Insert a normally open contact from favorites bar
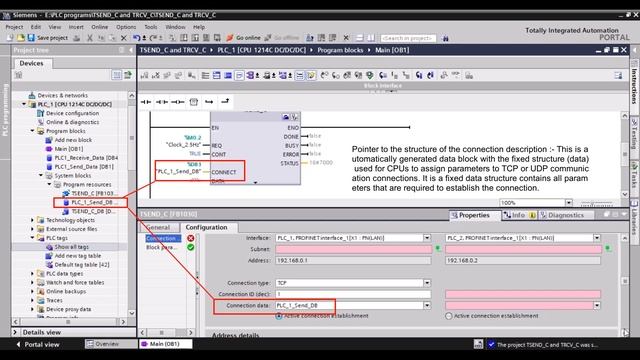This screenshot has width=640, height=360. tap(146, 102)
